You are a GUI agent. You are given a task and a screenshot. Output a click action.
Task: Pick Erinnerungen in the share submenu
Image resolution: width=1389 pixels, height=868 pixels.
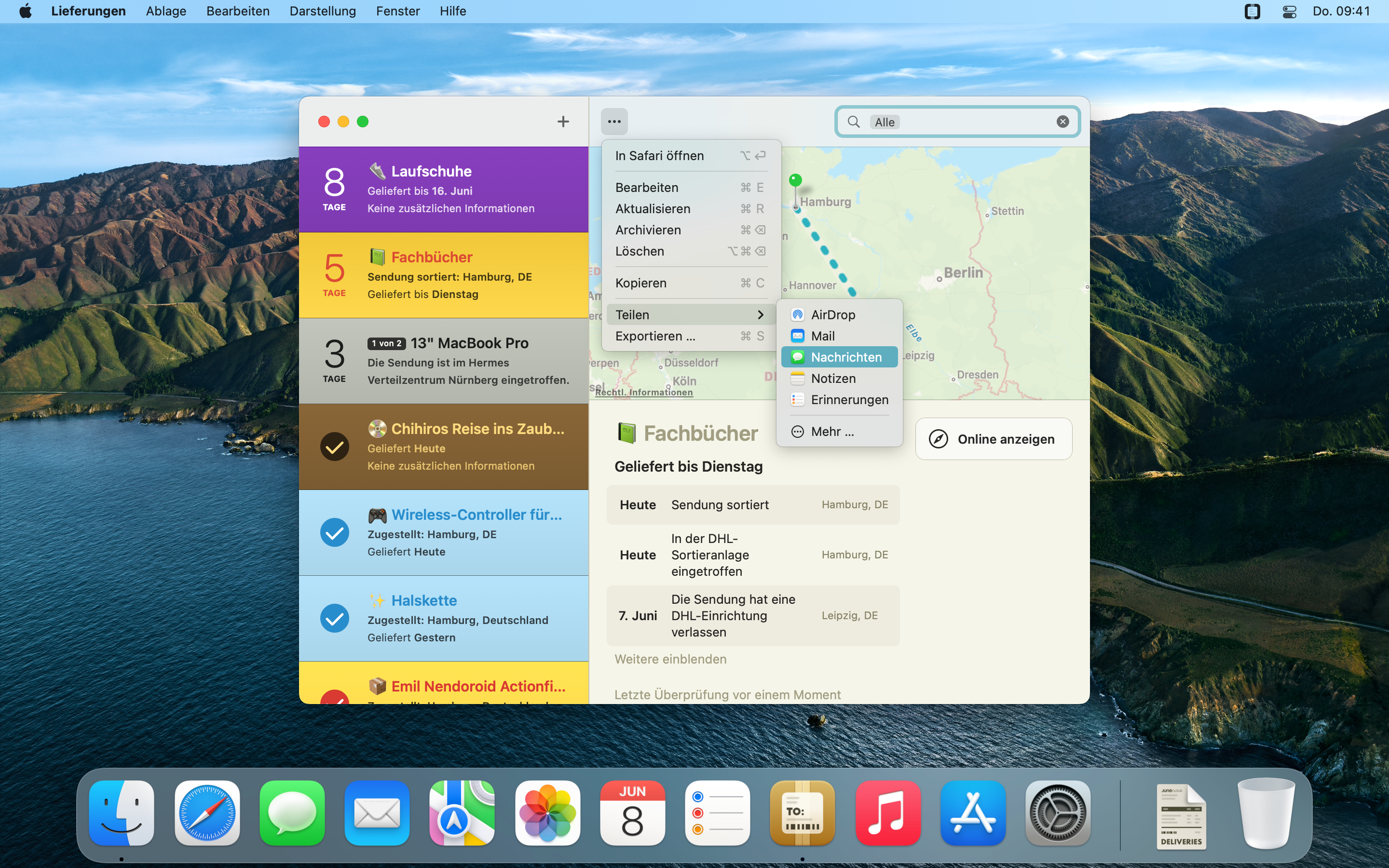click(839, 400)
